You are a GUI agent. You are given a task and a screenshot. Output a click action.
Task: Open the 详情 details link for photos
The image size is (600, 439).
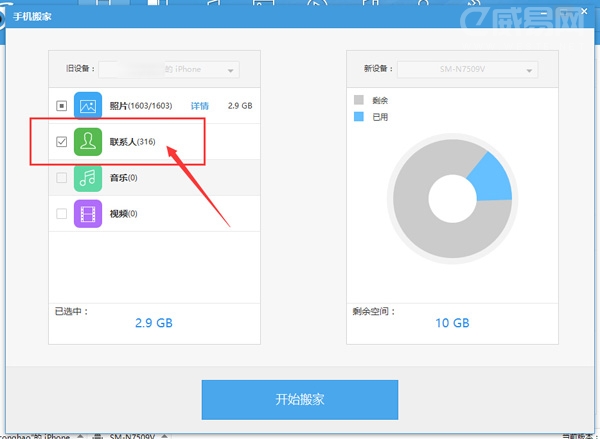click(x=199, y=105)
